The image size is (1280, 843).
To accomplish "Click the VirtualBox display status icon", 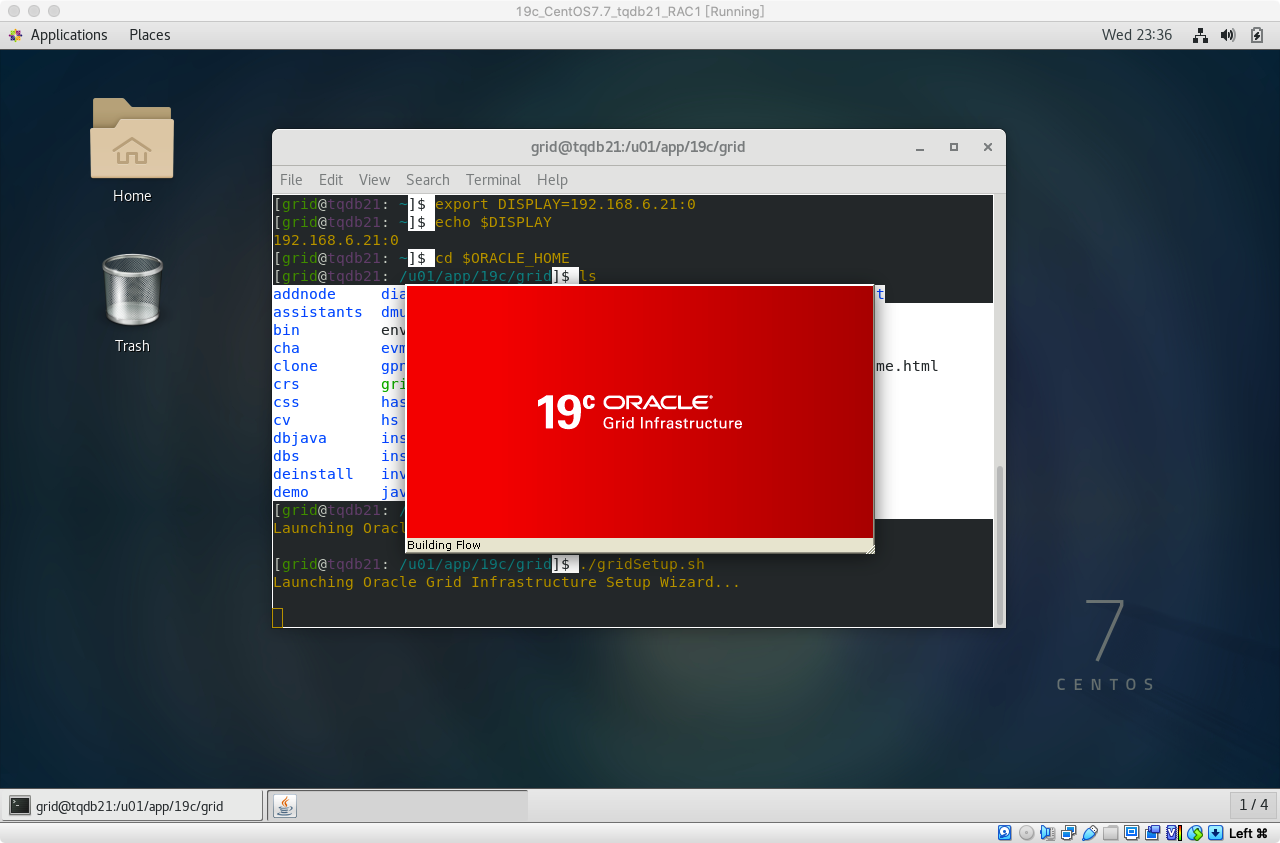I will [x=1132, y=833].
